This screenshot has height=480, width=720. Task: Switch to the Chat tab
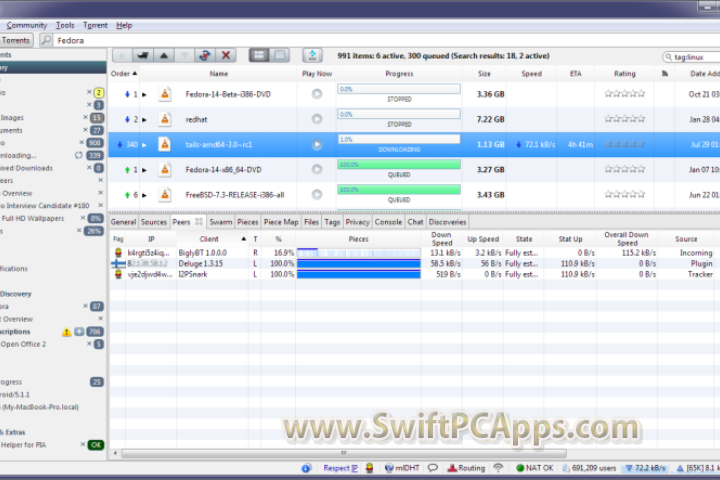coord(415,222)
